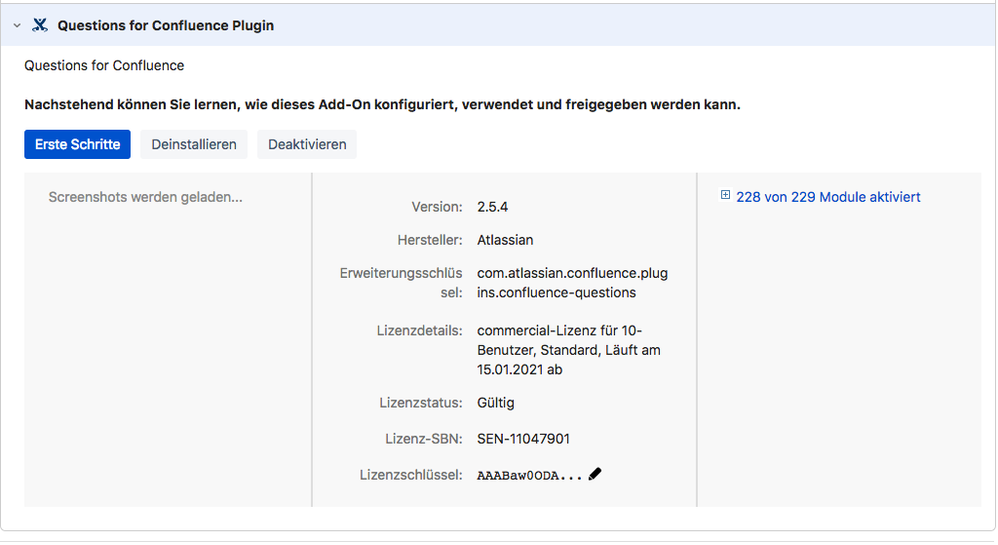Open the 228 von 229 Module aktiviert link
This screenshot has height=545, width=998.
click(828, 197)
